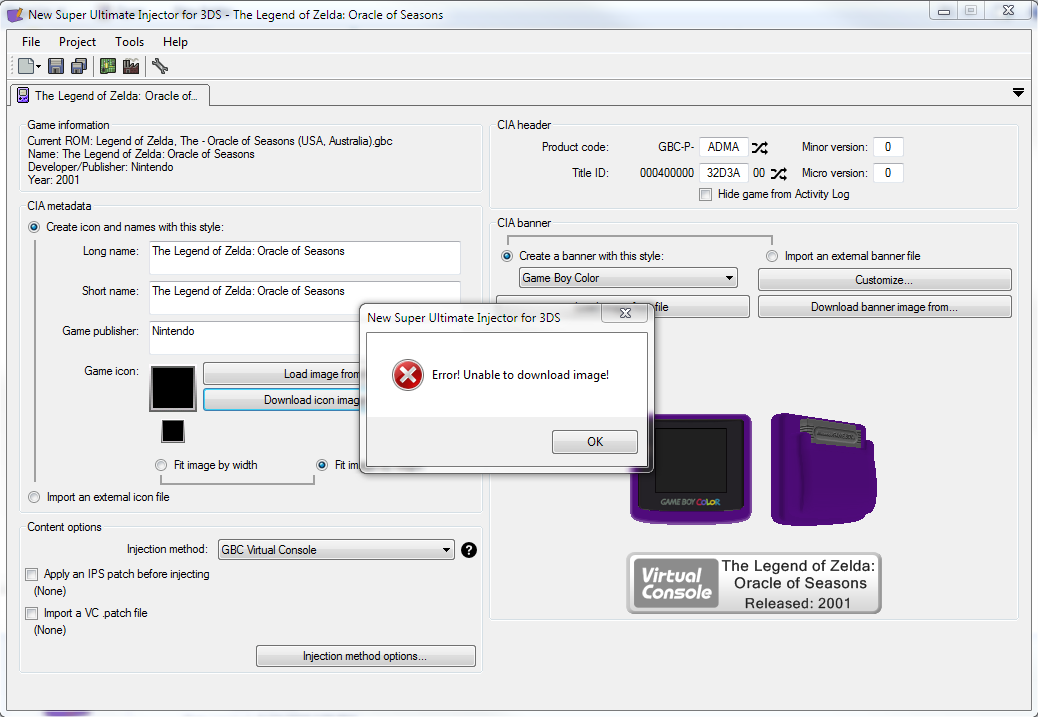Click the factory building toolbar icon

pos(131,66)
